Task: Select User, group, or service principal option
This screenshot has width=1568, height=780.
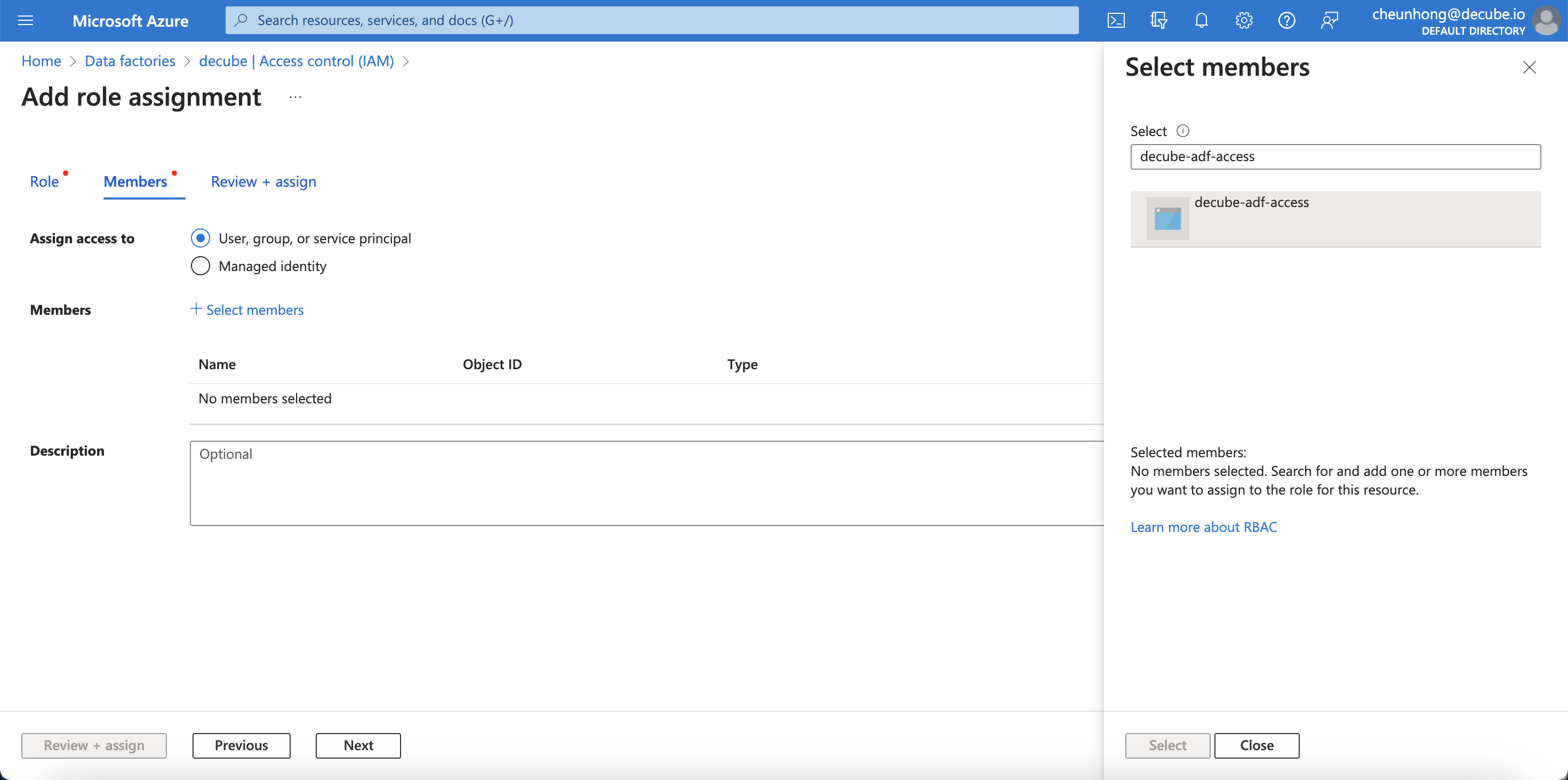Action: coord(200,238)
